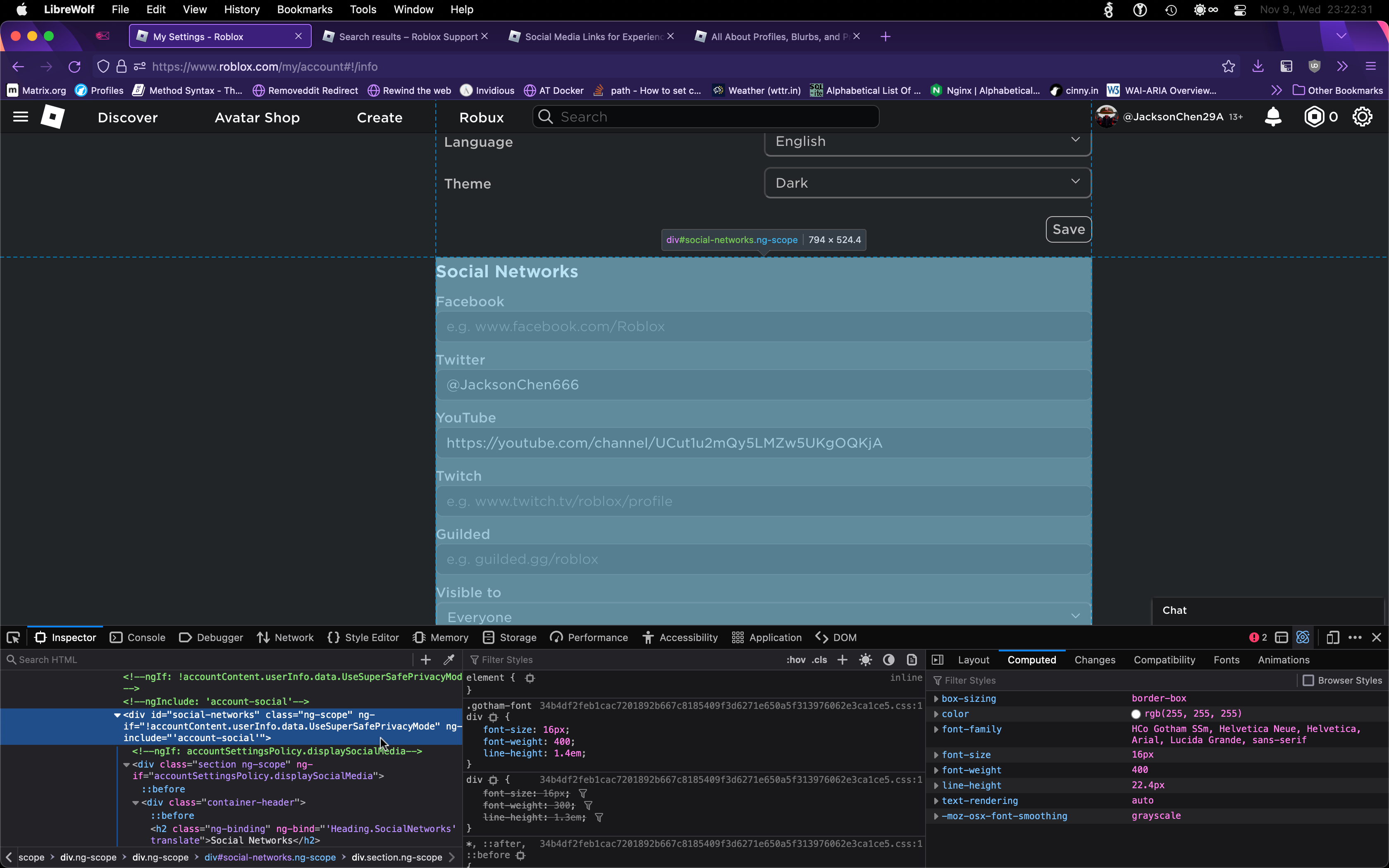1389x868 pixels.
Task: Switch to the Console panel
Action: pos(137,637)
